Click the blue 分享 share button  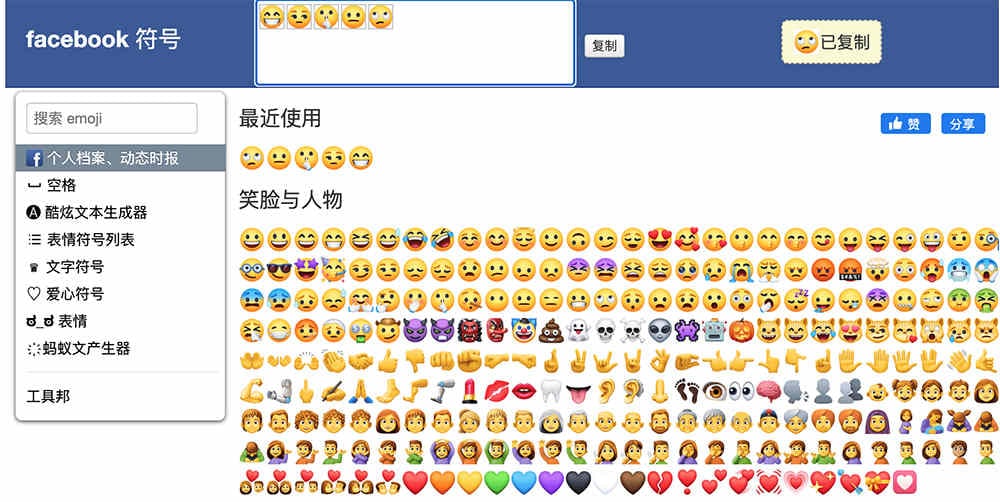point(963,124)
